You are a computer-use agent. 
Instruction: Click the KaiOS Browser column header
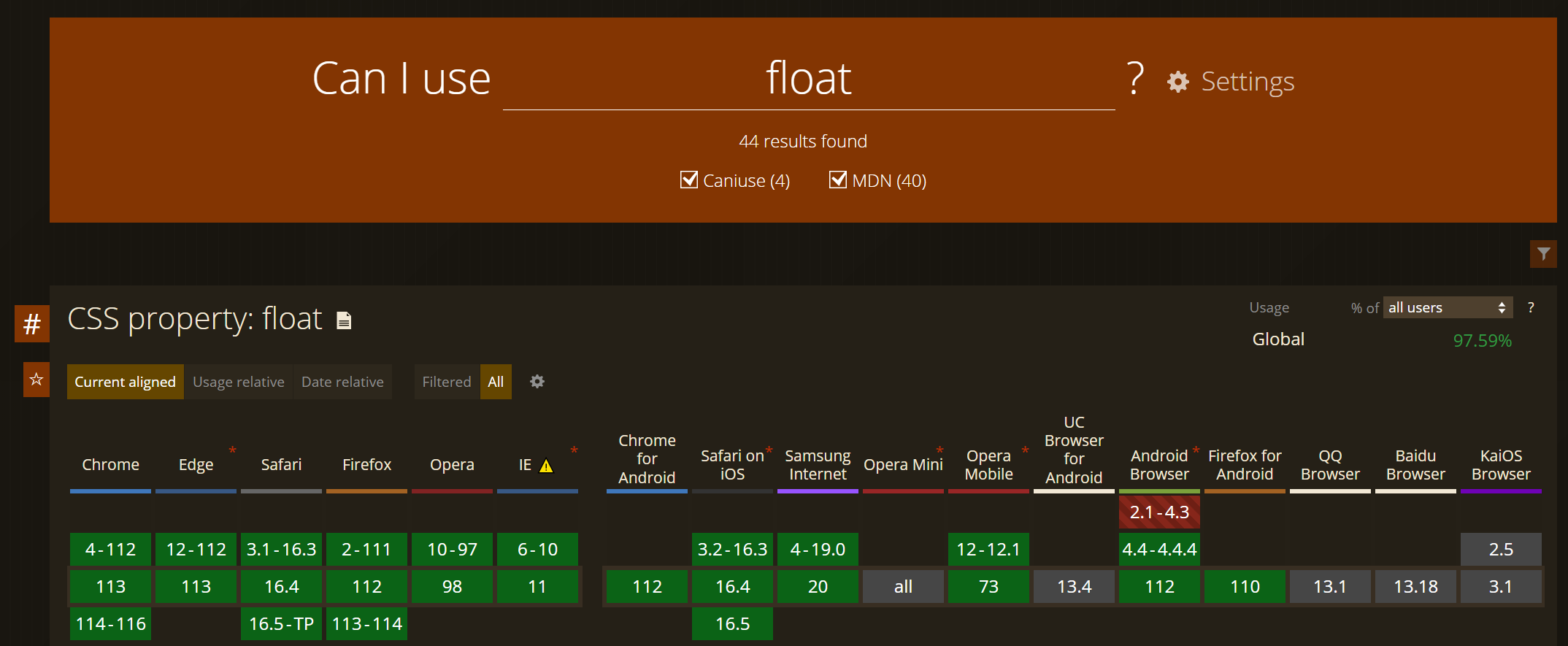click(x=1502, y=465)
